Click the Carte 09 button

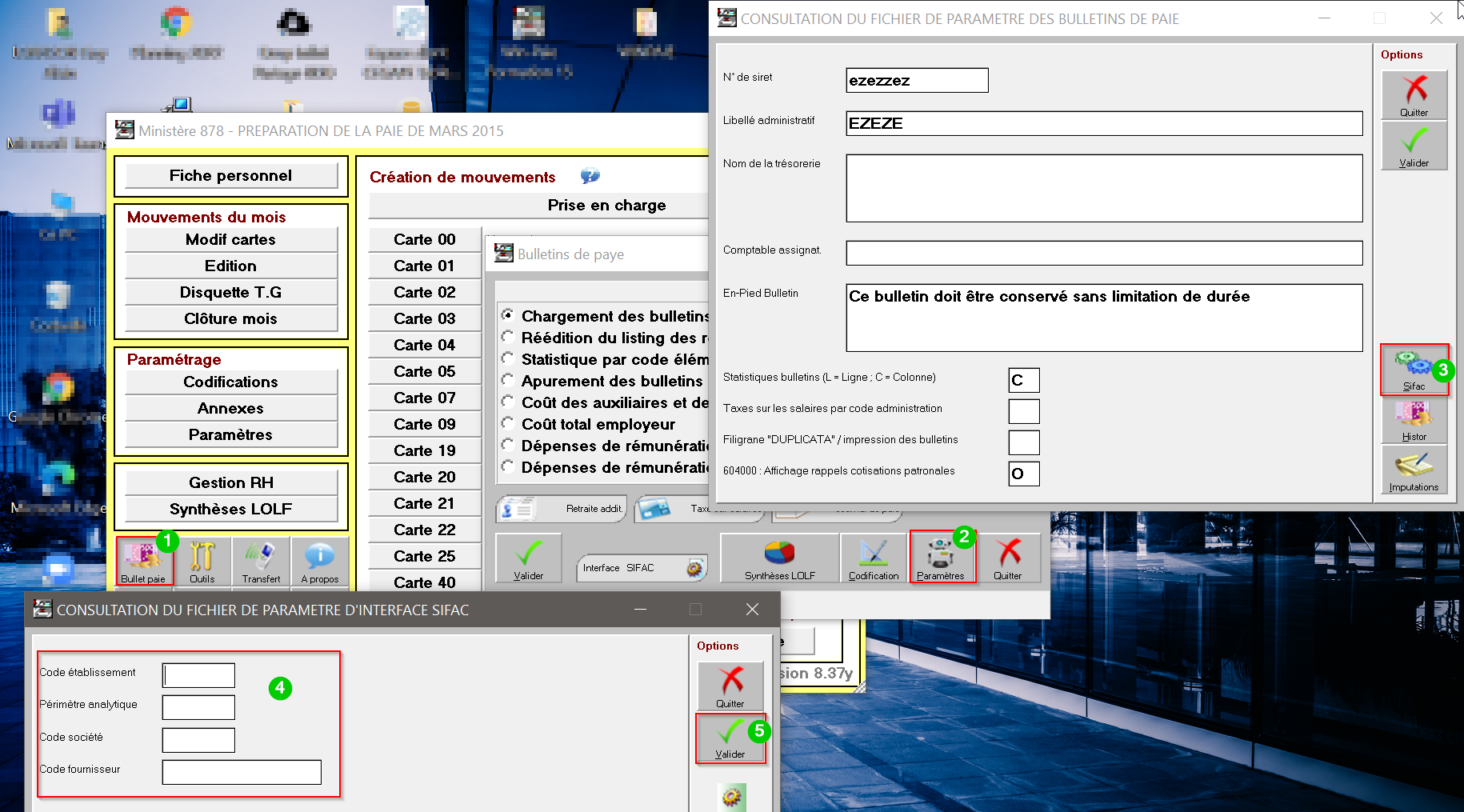tap(424, 424)
